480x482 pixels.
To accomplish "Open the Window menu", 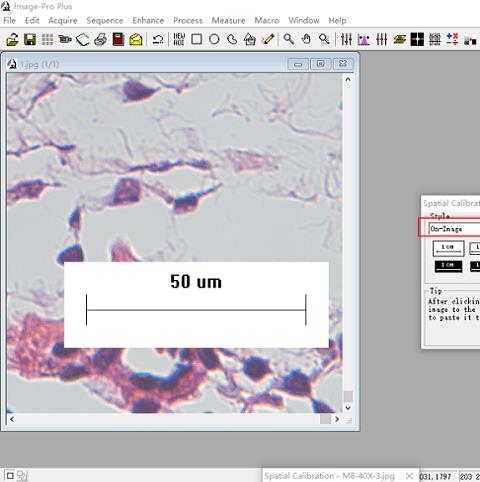I will pyautogui.click(x=304, y=21).
